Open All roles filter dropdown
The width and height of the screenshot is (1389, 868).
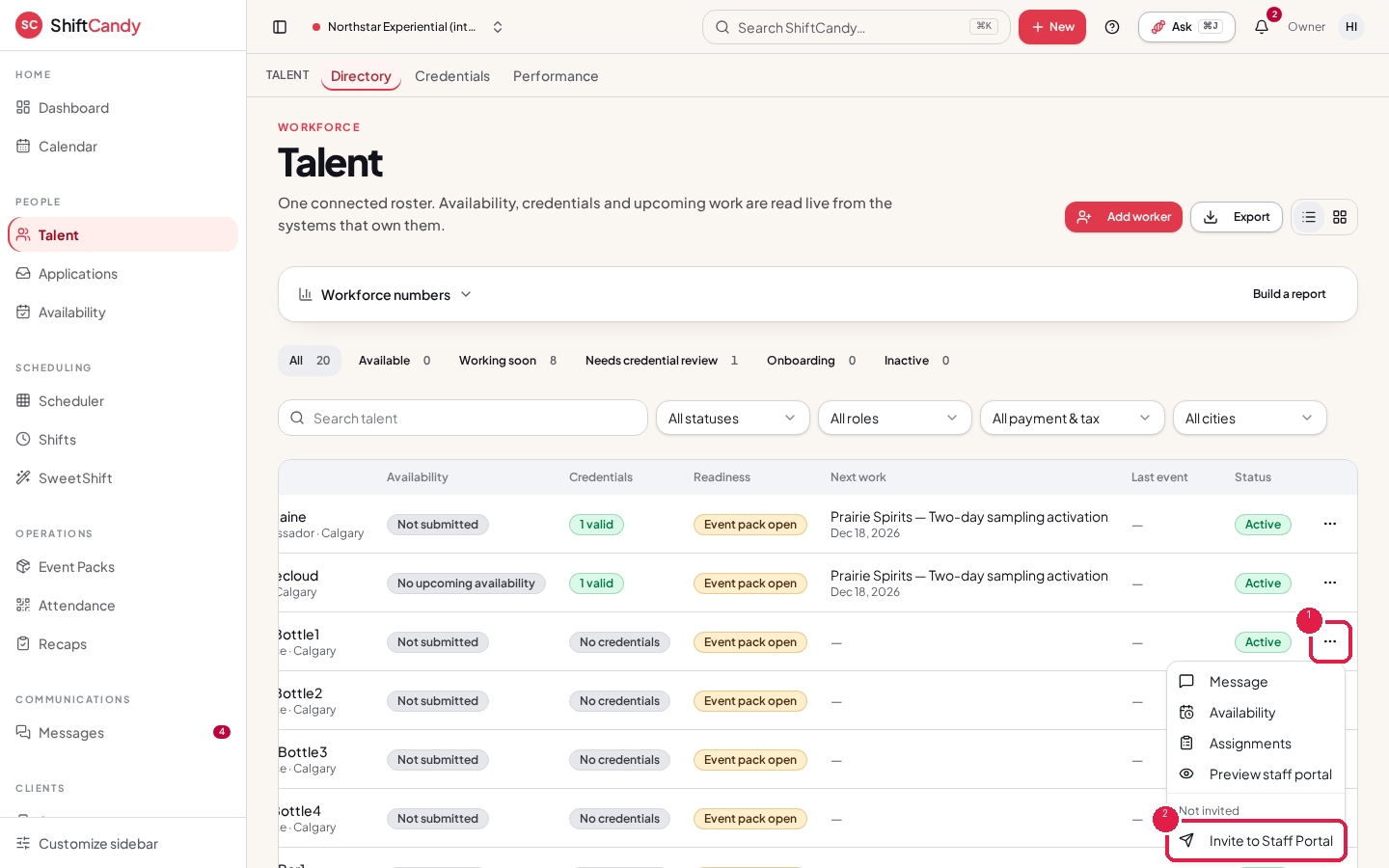pyautogui.click(x=895, y=418)
